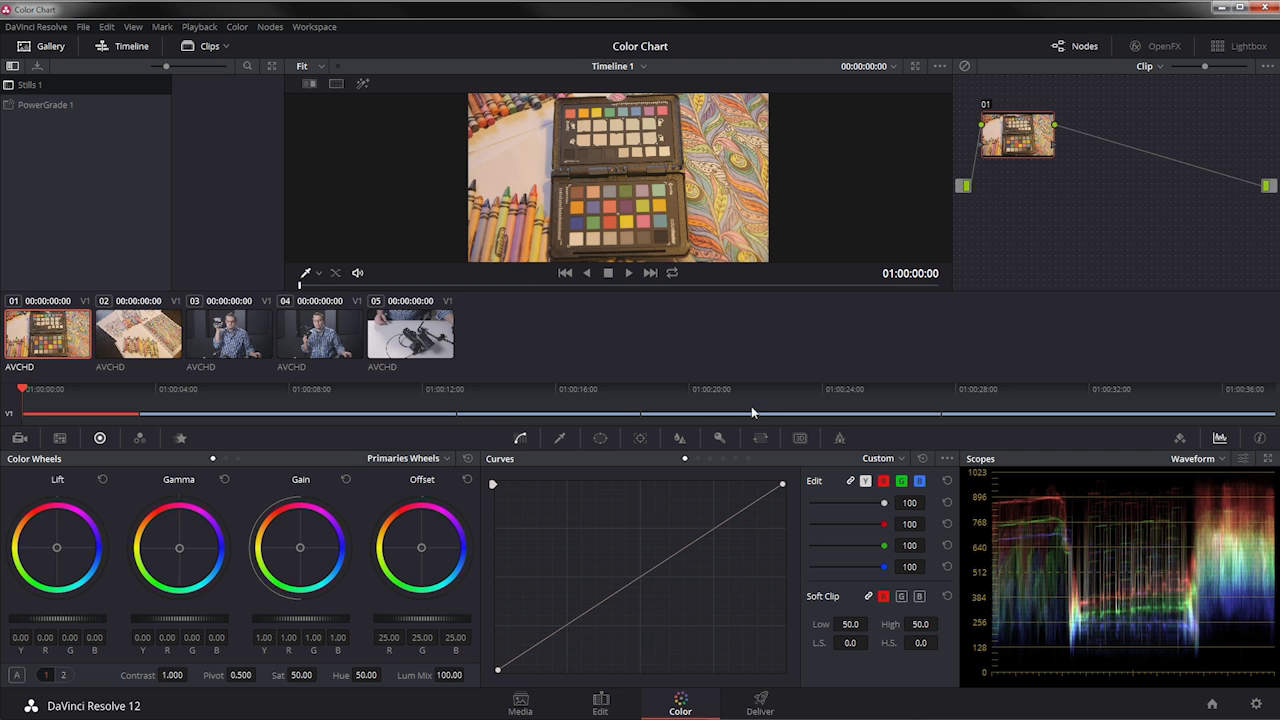The image size is (1280, 720).
Task: Open scope settings sliders icon
Action: pos(1243,459)
